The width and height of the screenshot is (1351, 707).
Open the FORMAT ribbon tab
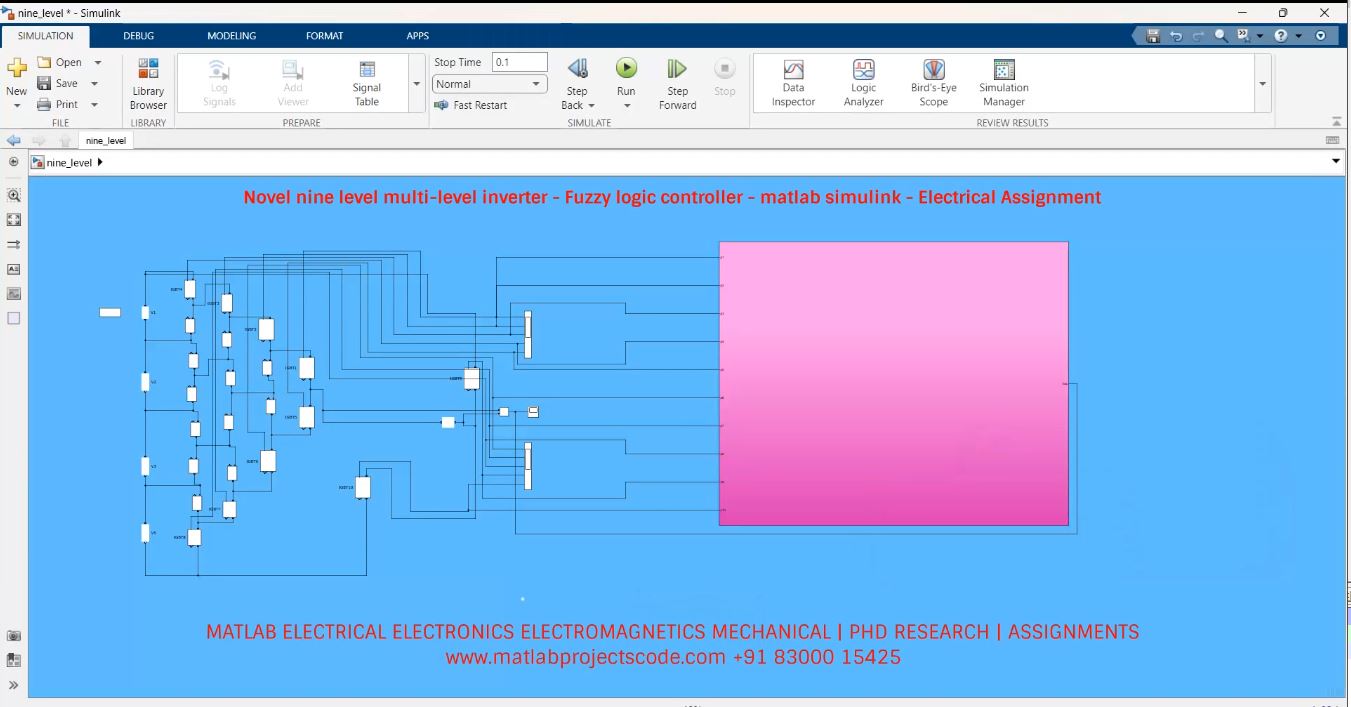[x=324, y=35]
